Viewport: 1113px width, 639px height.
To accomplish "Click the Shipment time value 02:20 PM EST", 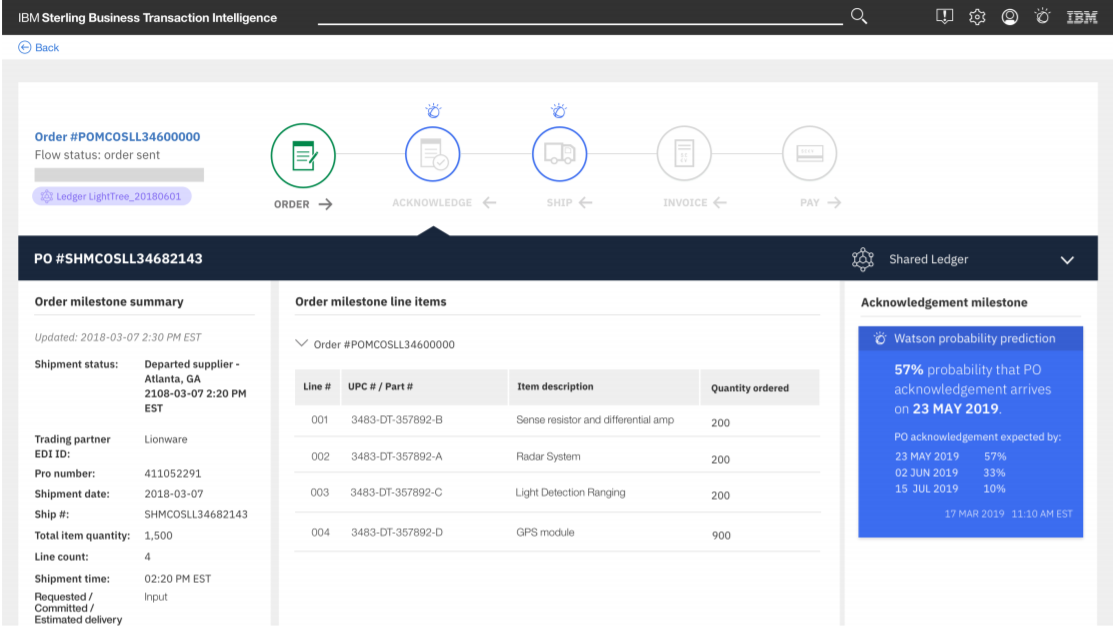I will [177, 579].
